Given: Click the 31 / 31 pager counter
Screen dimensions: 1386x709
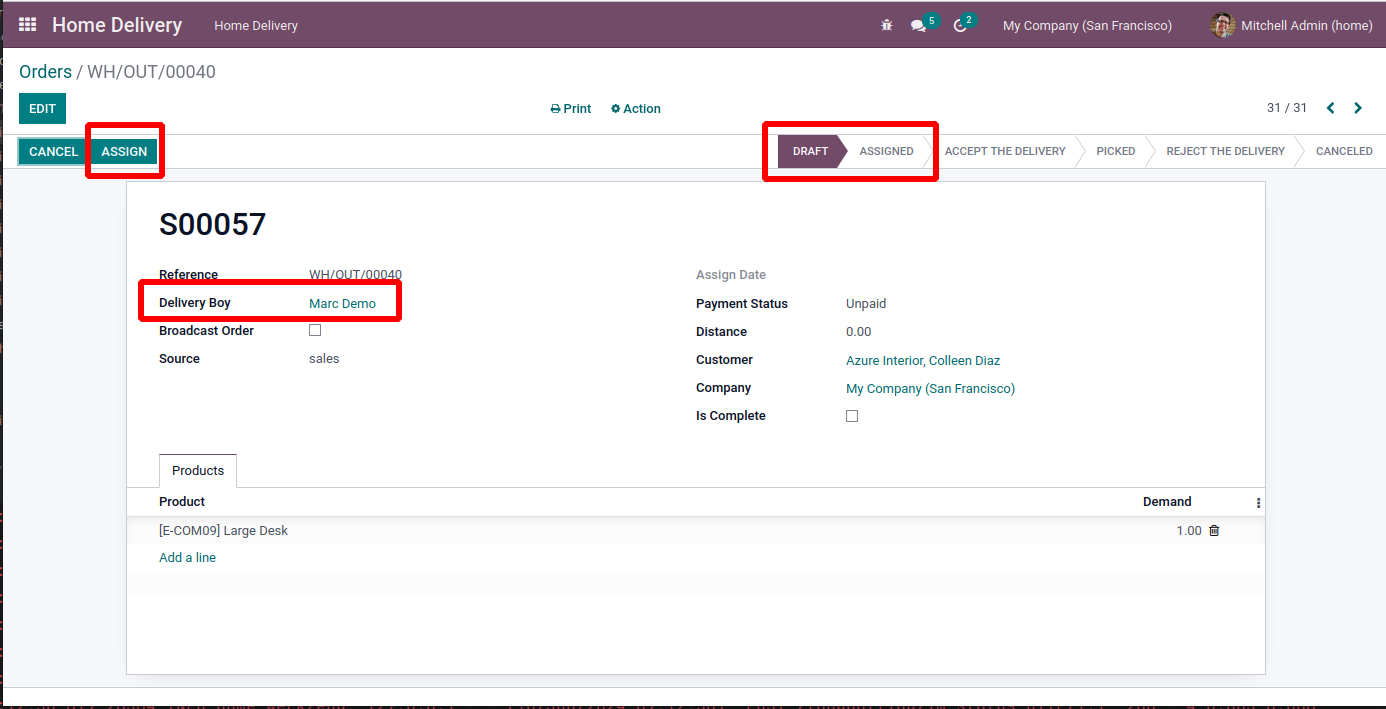Looking at the screenshot, I should click(x=1287, y=108).
